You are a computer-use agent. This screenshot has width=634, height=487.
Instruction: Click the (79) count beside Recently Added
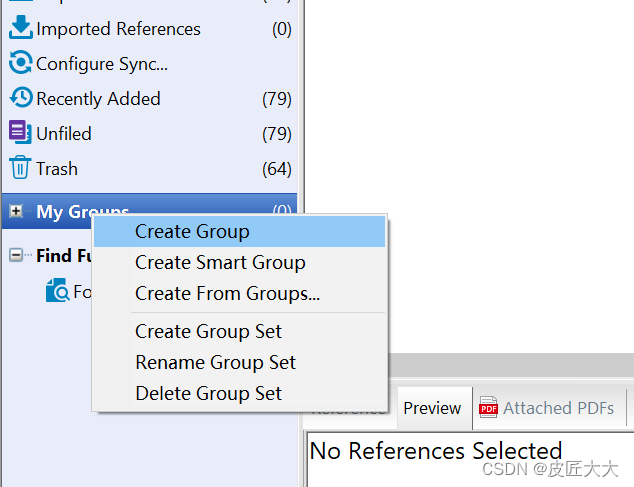[x=277, y=99]
